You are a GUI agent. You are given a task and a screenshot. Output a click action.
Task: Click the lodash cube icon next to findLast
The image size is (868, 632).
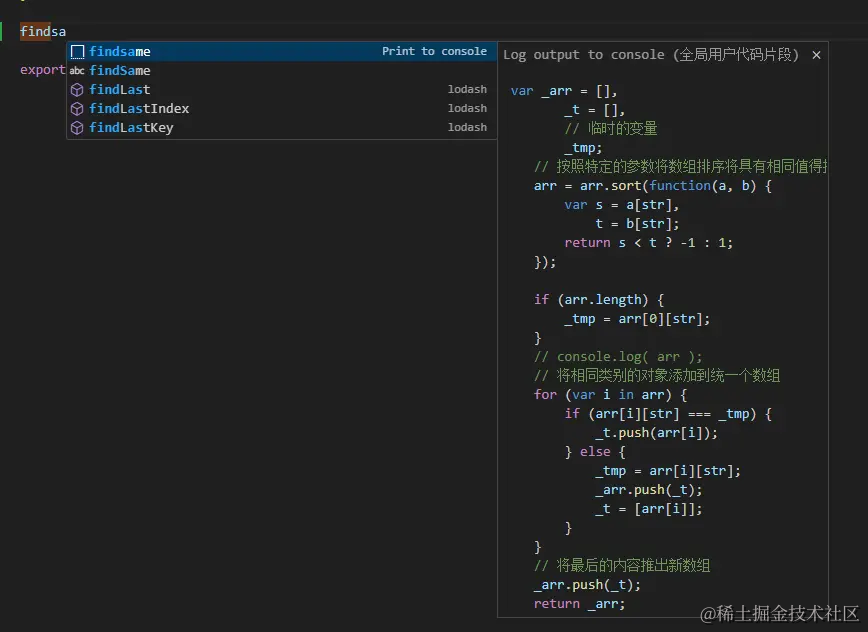[x=77, y=89]
